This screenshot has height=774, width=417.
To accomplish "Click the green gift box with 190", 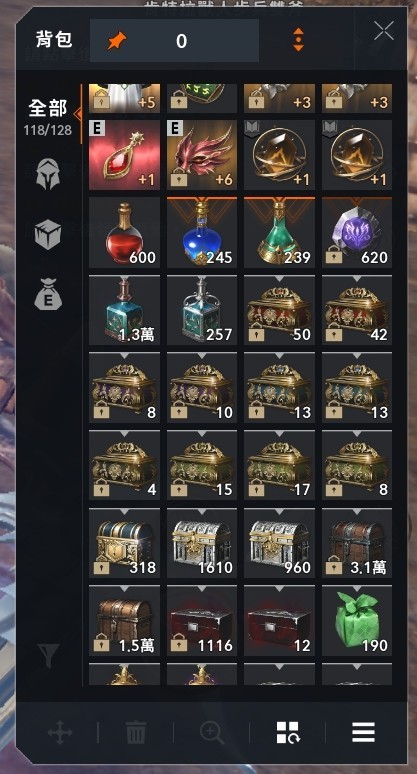I will pyautogui.click(x=357, y=620).
